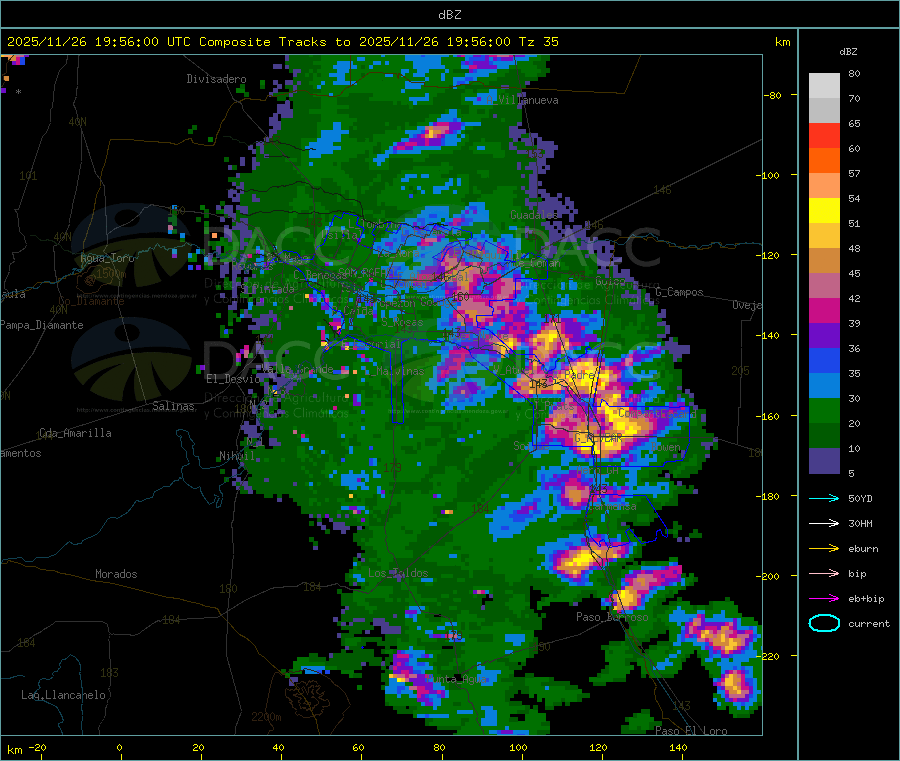
Task: Click the -120 km tick on the right axis
Action: pyautogui.click(x=768, y=255)
